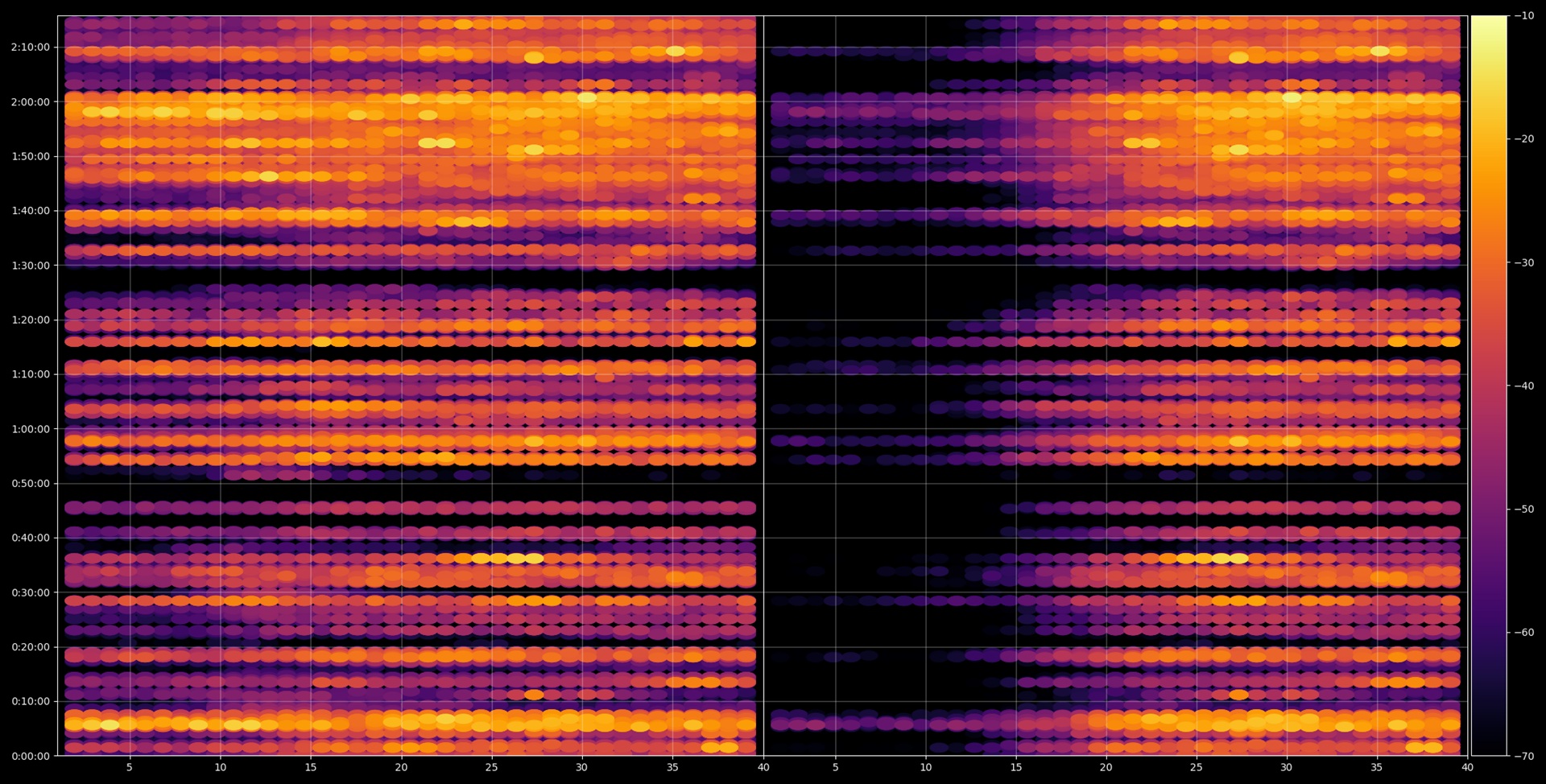Screen dimensions: 1546x784
Task: Pick x-axis label 20 of the left heatmap
Action: click(401, 767)
